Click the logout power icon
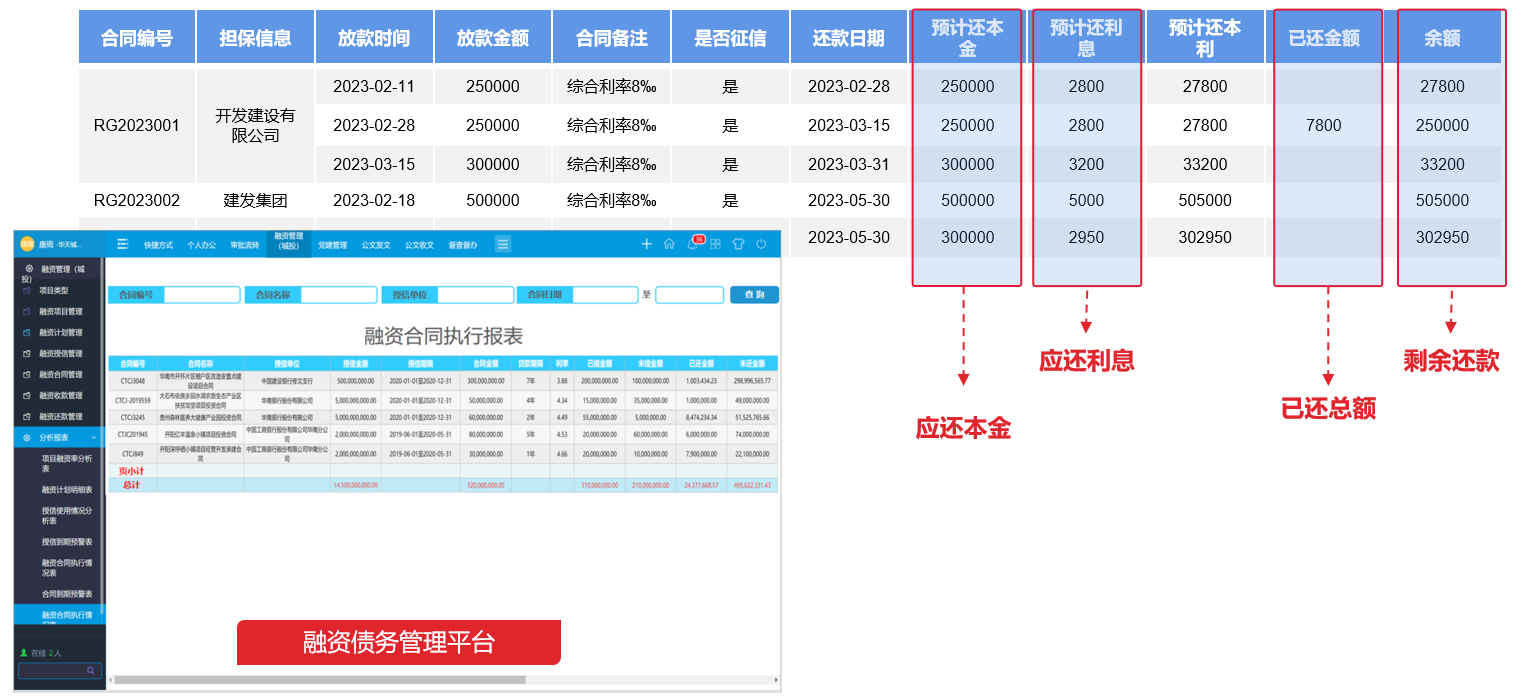The height and width of the screenshot is (698, 1517). click(761, 244)
